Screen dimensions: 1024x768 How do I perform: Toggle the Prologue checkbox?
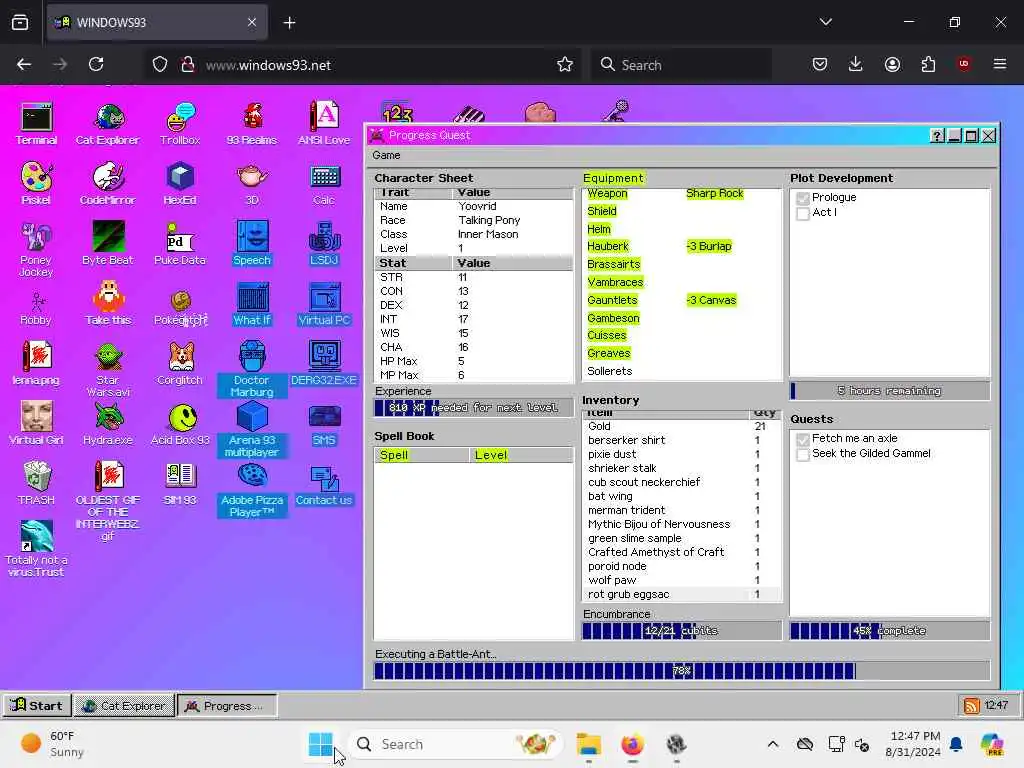tap(803, 198)
